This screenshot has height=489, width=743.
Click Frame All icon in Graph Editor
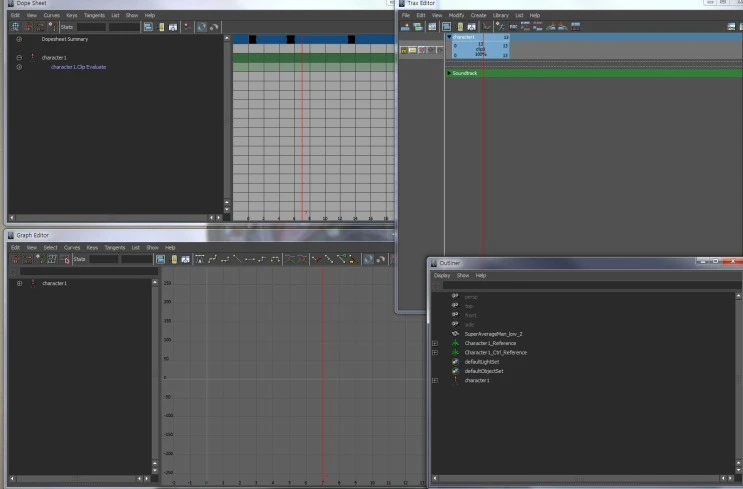[161, 259]
